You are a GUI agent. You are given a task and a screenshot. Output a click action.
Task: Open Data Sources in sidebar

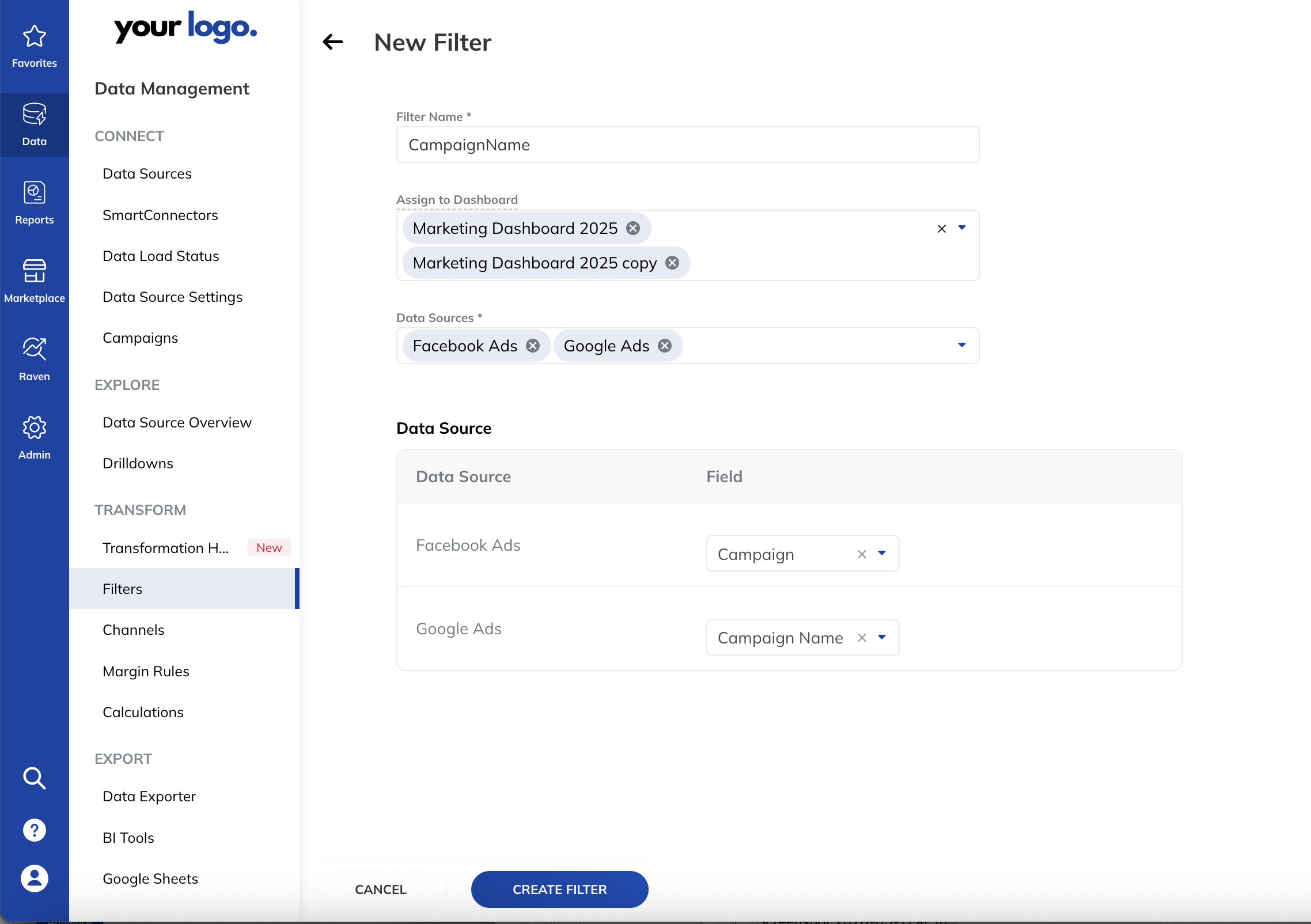tap(147, 173)
